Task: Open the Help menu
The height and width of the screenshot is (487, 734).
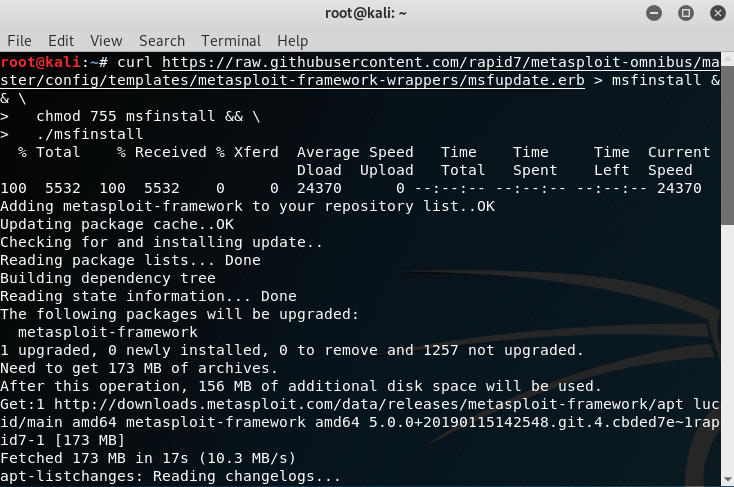Action: (293, 41)
